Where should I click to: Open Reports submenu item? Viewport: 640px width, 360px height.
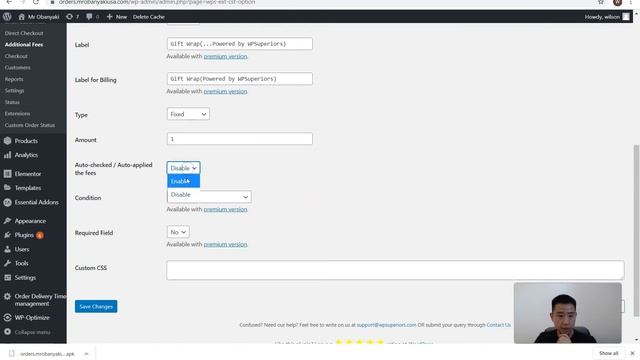[x=14, y=79]
